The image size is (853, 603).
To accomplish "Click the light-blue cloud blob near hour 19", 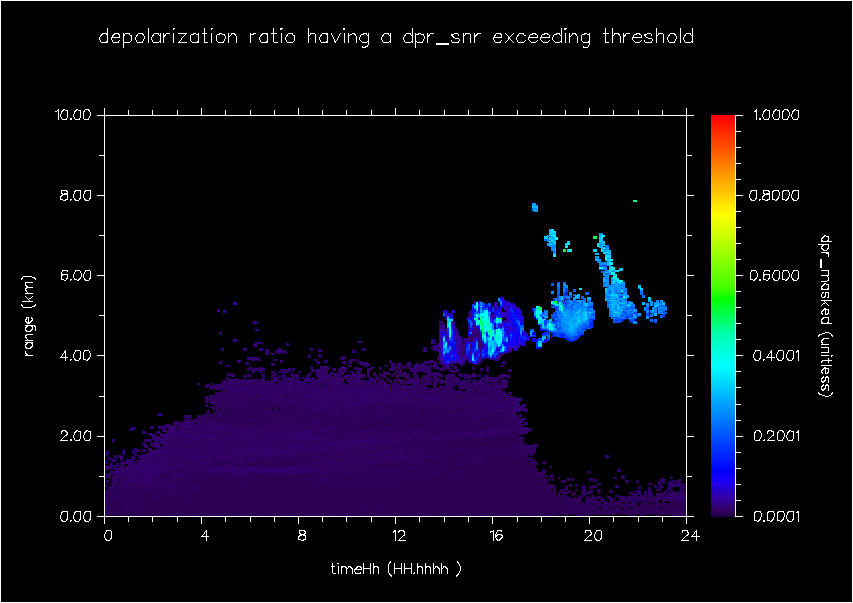I will (571, 318).
